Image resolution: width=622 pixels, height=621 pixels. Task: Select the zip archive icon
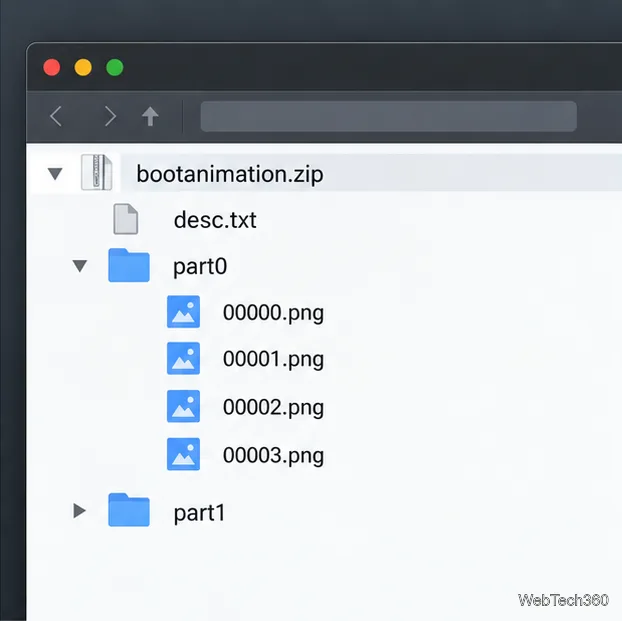coord(96,173)
